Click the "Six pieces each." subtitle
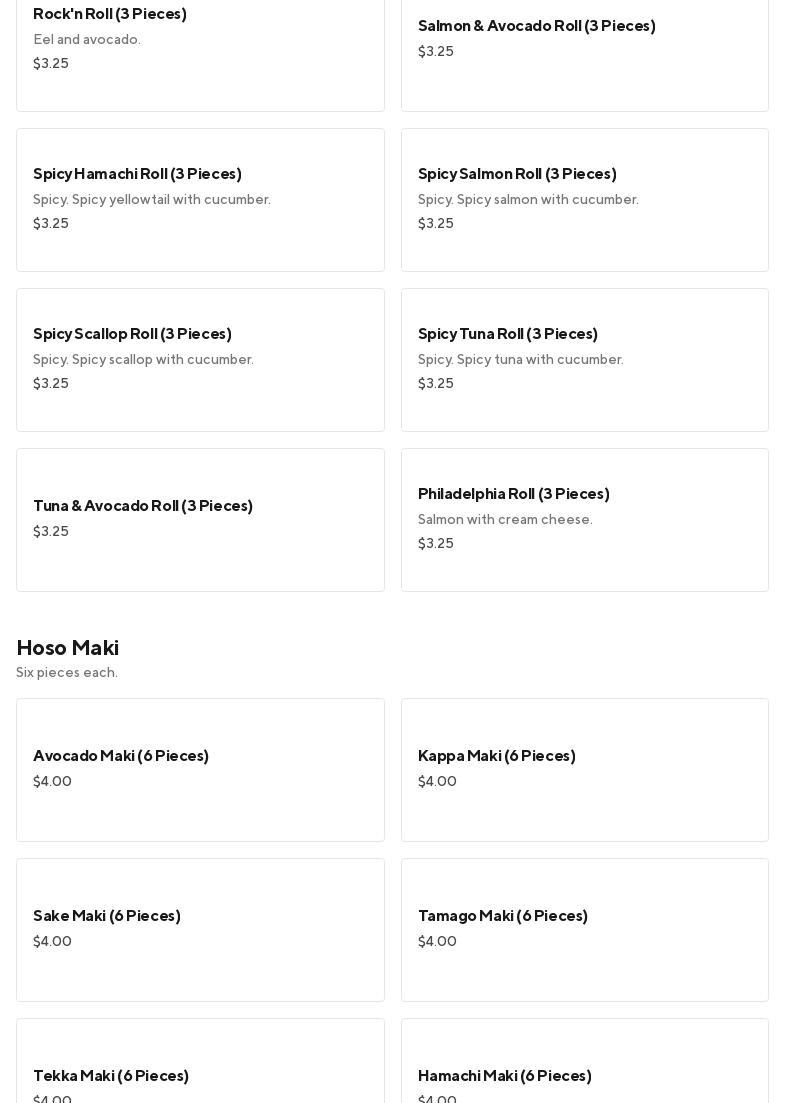This screenshot has height=1103, width=785. point(67,673)
